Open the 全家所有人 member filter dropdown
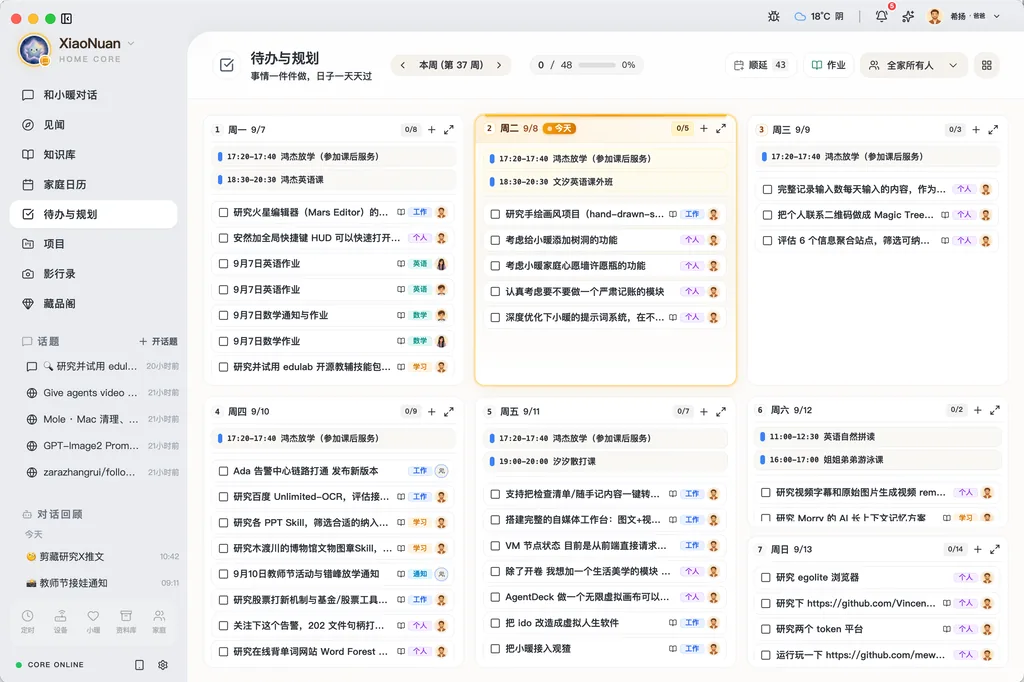The width and height of the screenshot is (1024, 682). pos(914,65)
